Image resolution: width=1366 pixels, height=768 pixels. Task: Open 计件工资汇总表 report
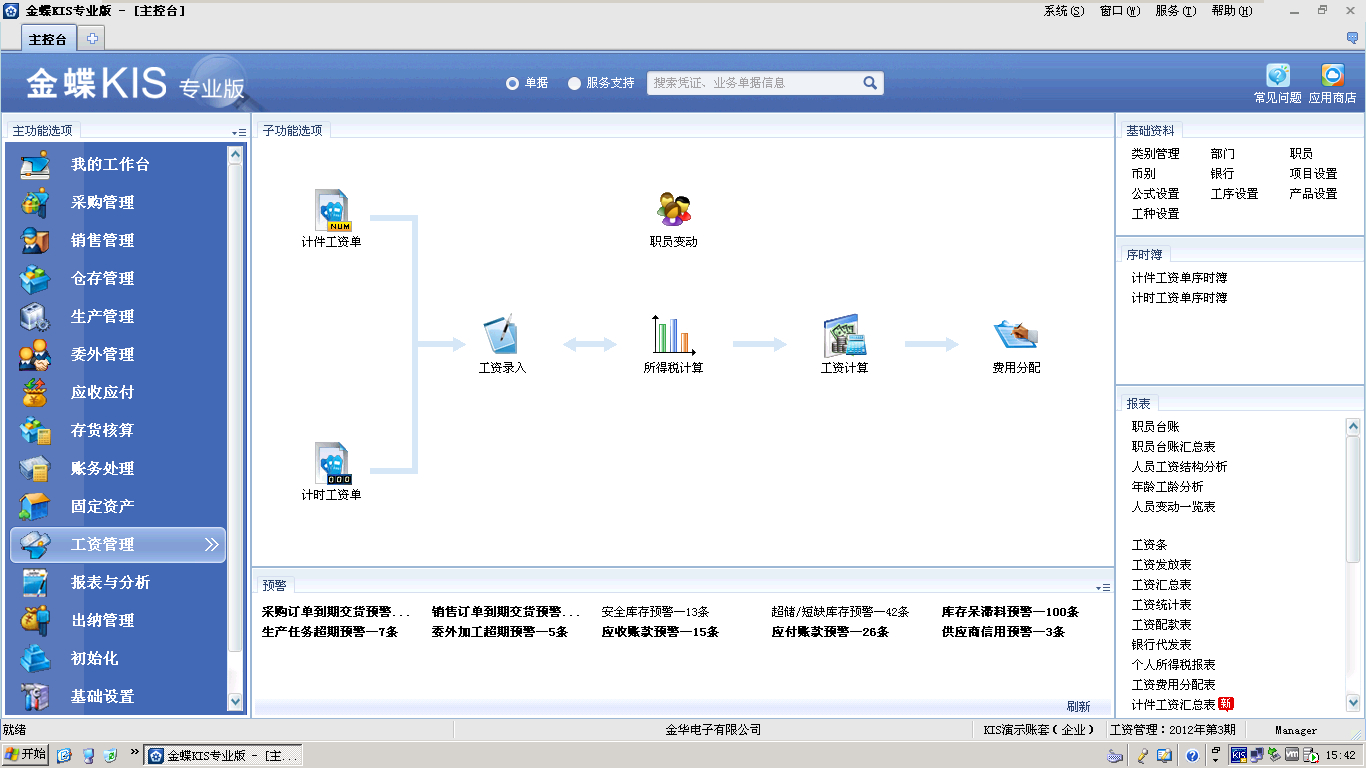(x=1173, y=705)
